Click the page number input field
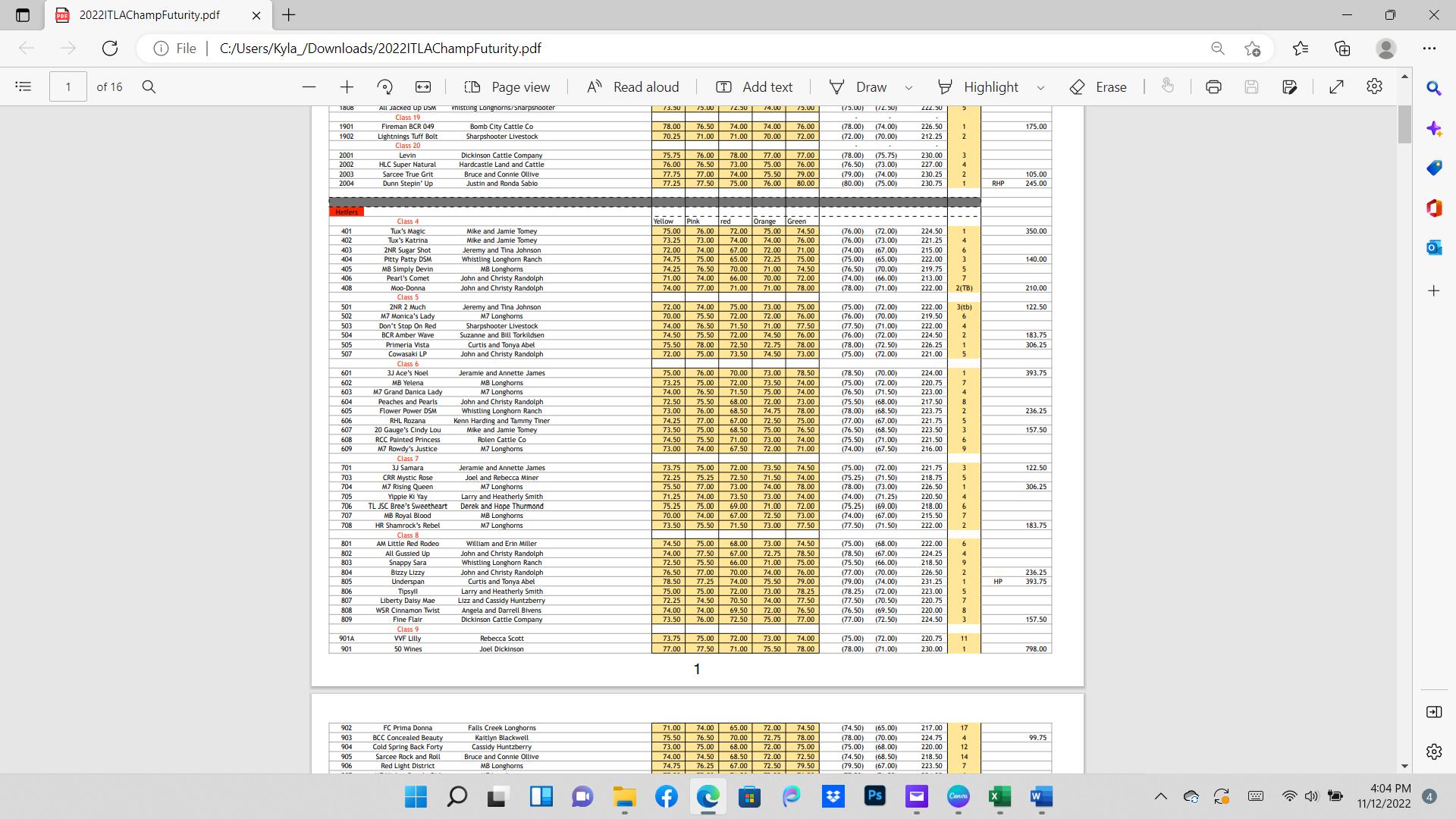The height and width of the screenshot is (819, 1456). coord(68,87)
